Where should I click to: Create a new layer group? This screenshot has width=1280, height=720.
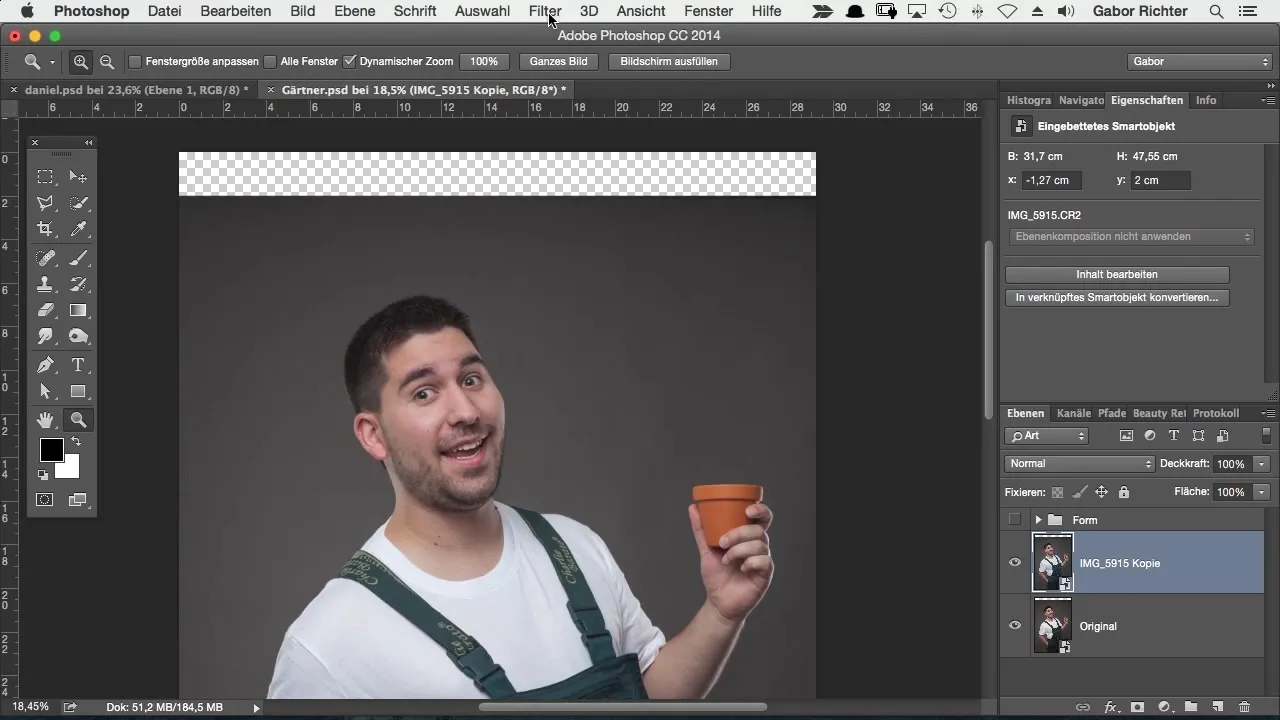pyautogui.click(x=1191, y=707)
